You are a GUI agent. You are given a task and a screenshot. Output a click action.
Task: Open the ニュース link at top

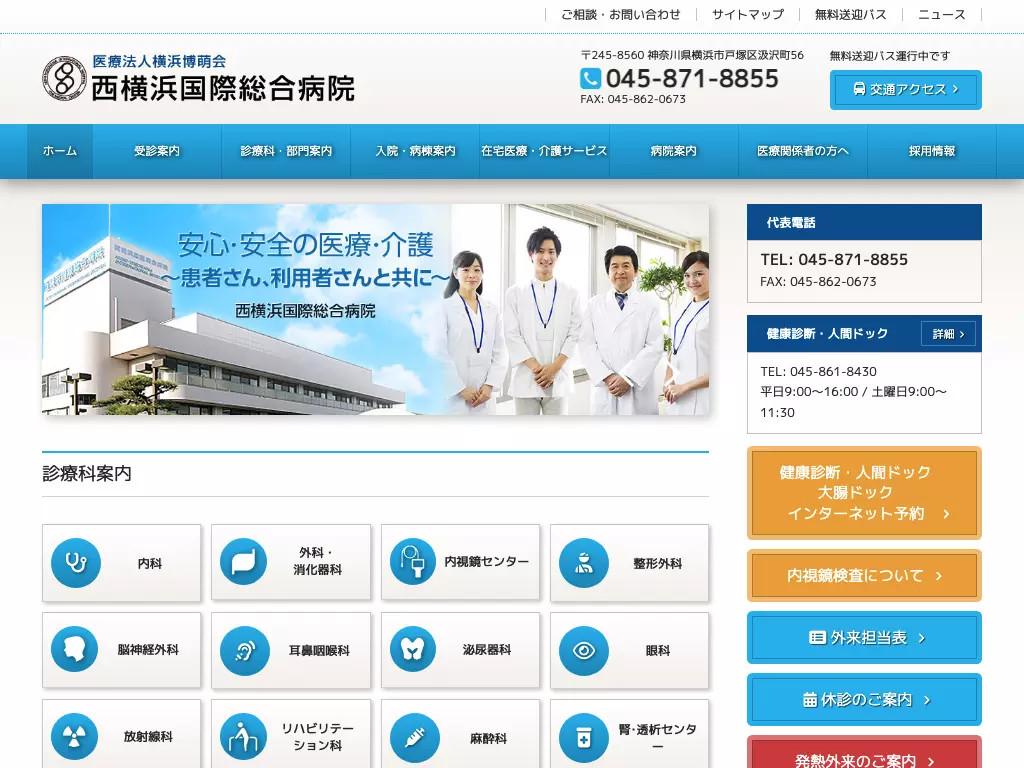coord(942,14)
